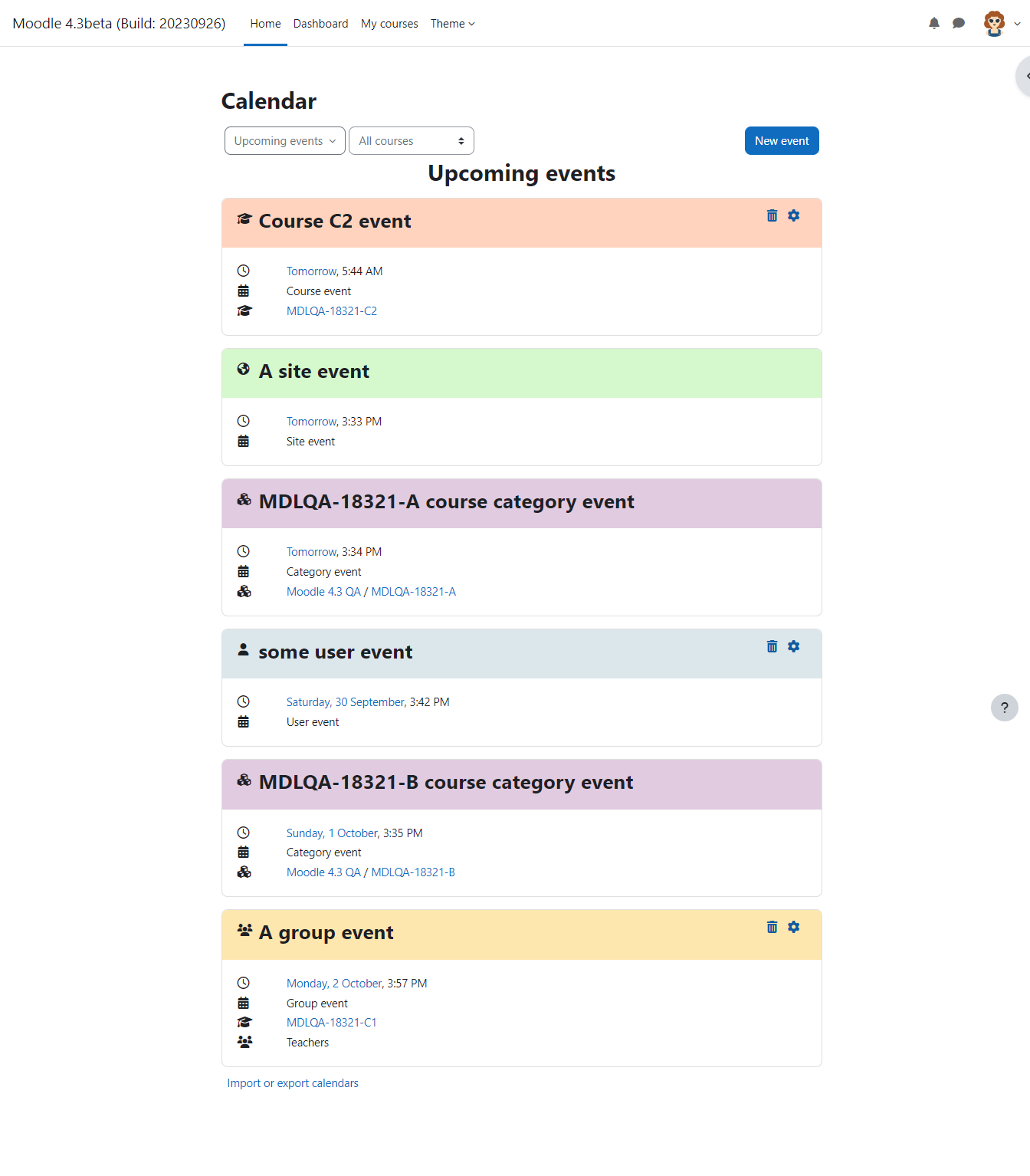Open the user avatar menu
The height and width of the screenshot is (1176, 1030).
[1002, 24]
